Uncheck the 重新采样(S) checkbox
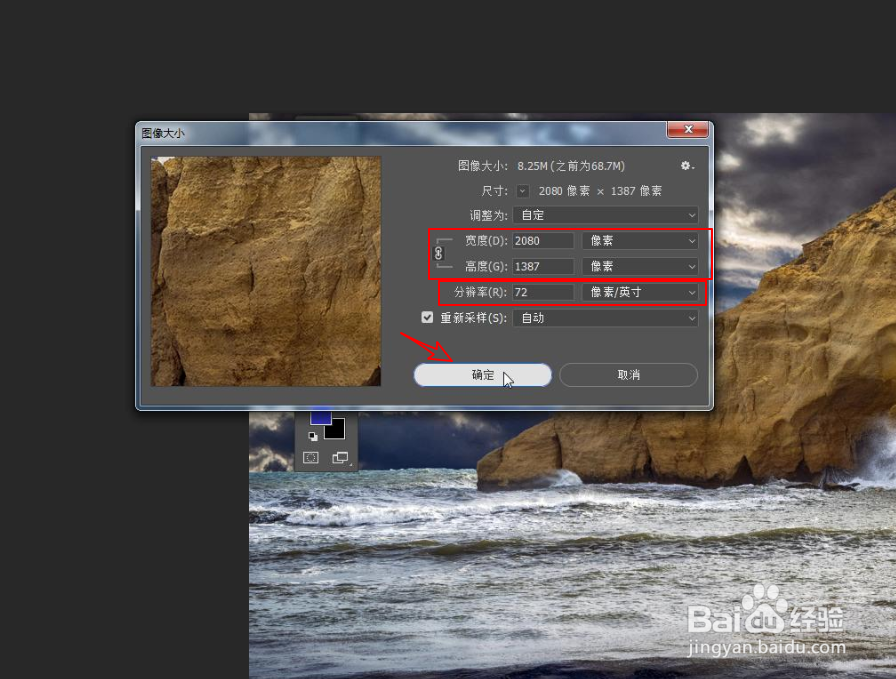 (x=427, y=317)
